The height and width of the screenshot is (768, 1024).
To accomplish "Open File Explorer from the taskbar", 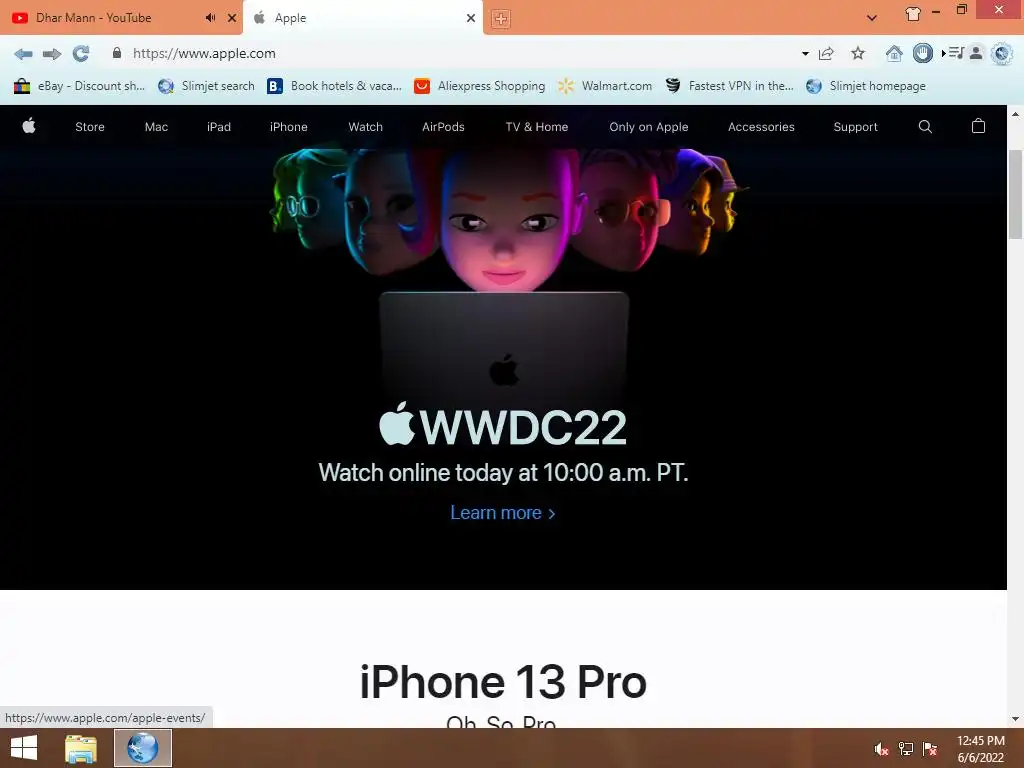I will pyautogui.click(x=81, y=748).
